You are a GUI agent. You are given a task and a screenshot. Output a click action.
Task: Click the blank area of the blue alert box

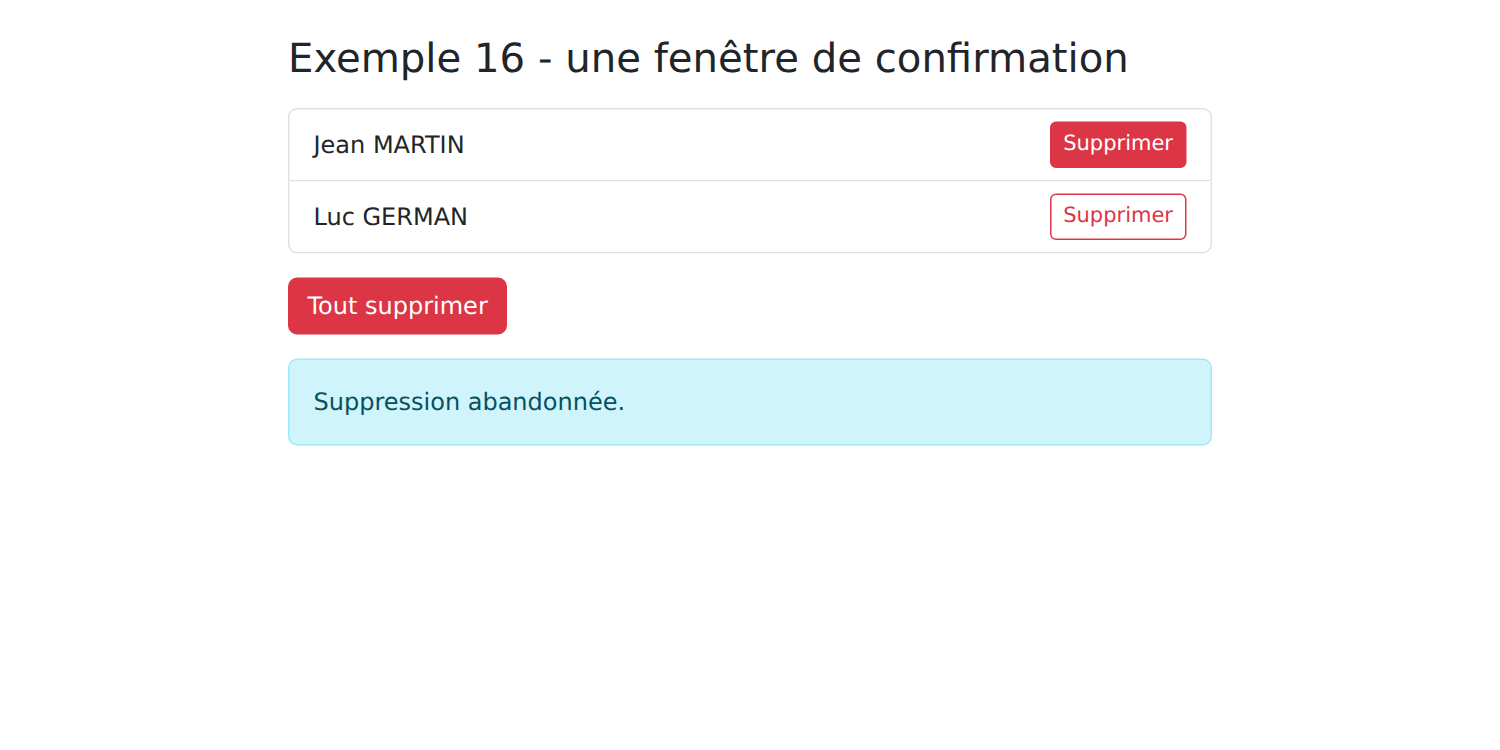pos(900,402)
